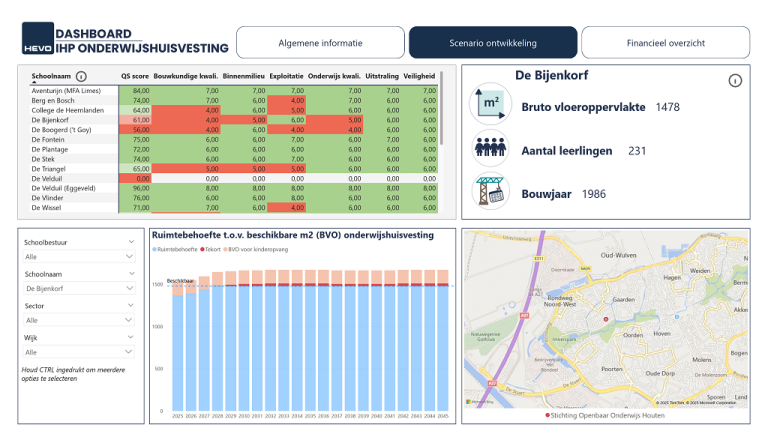Click the Bouwjaar value 1986
This screenshot has height=440, width=768.
(x=594, y=194)
